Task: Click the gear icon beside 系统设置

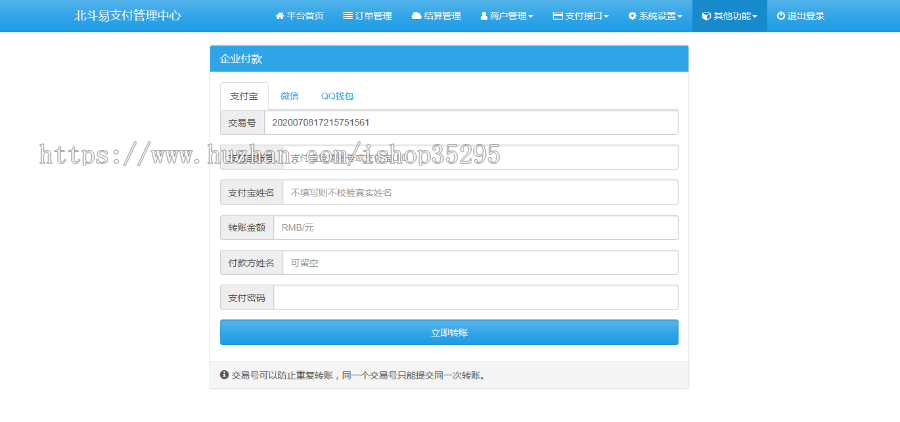Action: click(x=632, y=16)
